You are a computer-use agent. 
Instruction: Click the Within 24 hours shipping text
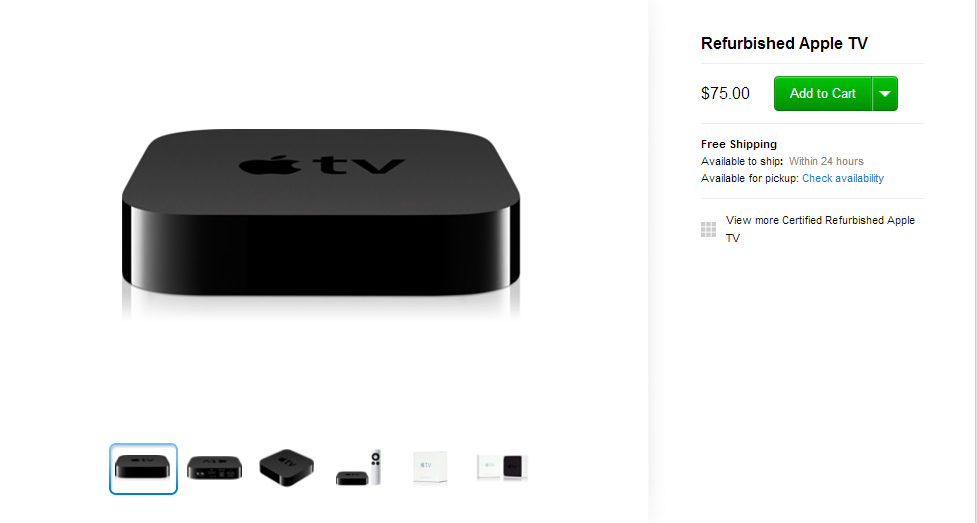[826, 161]
